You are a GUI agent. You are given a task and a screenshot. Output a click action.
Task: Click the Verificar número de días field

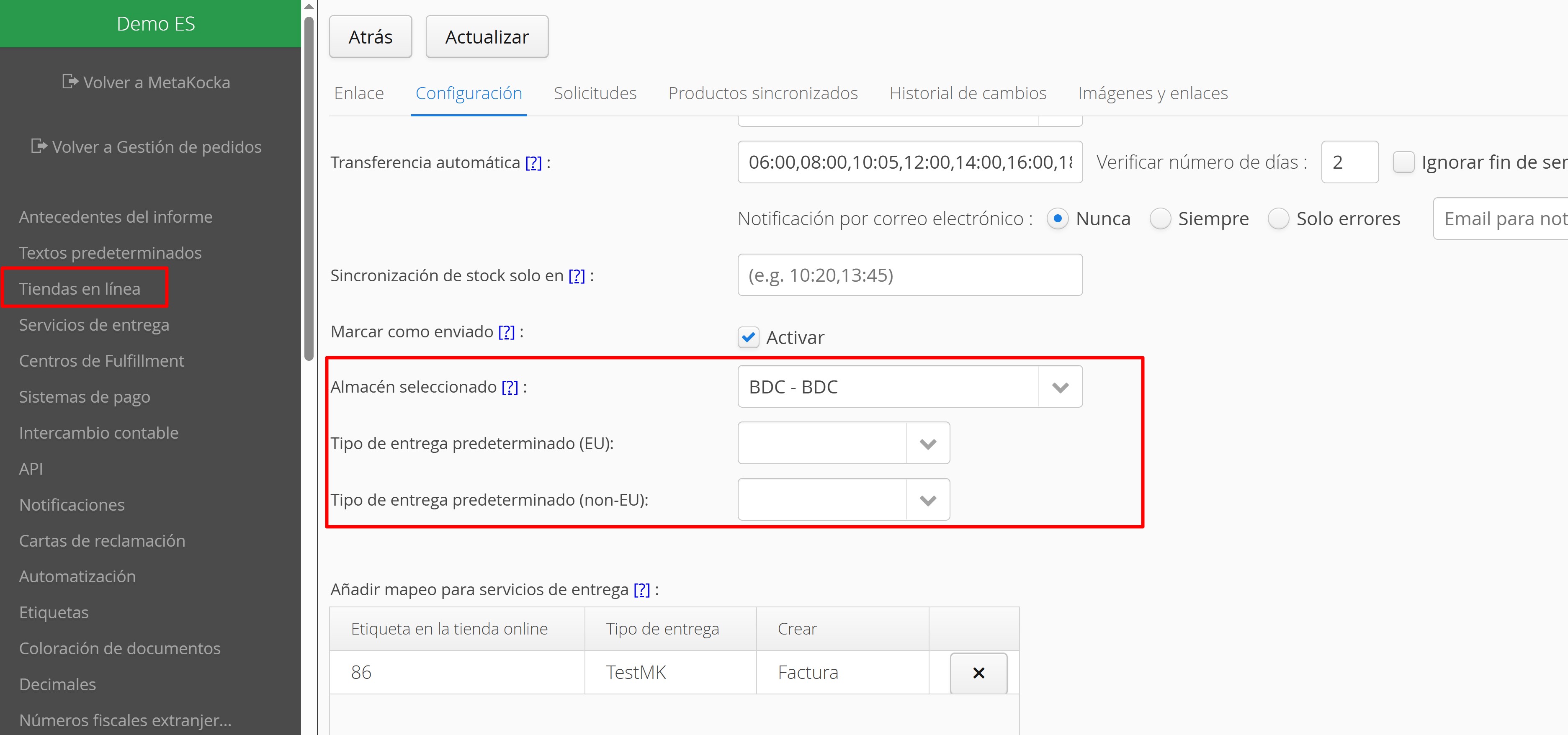click(1349, 162)
